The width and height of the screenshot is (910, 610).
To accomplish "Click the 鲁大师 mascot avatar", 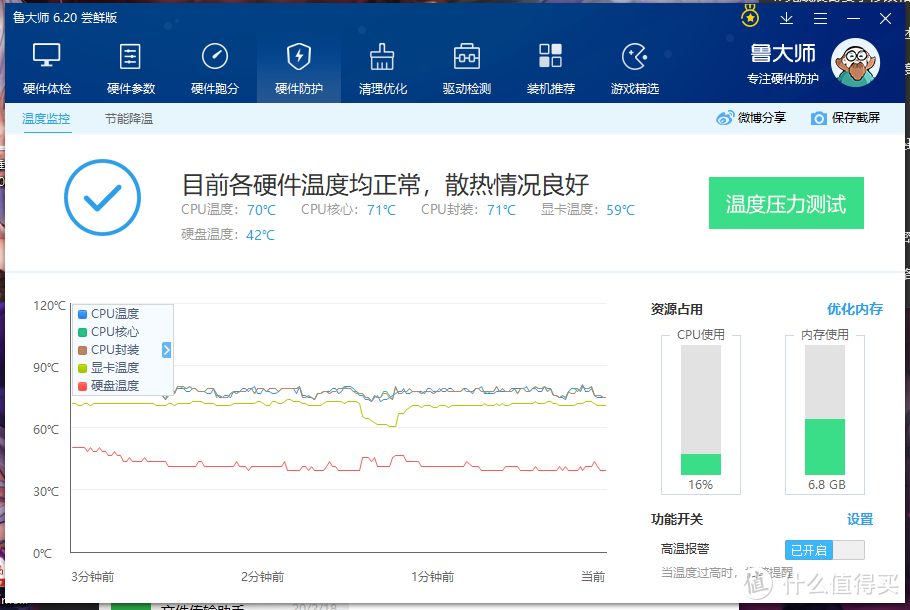I will click(855, 63).
